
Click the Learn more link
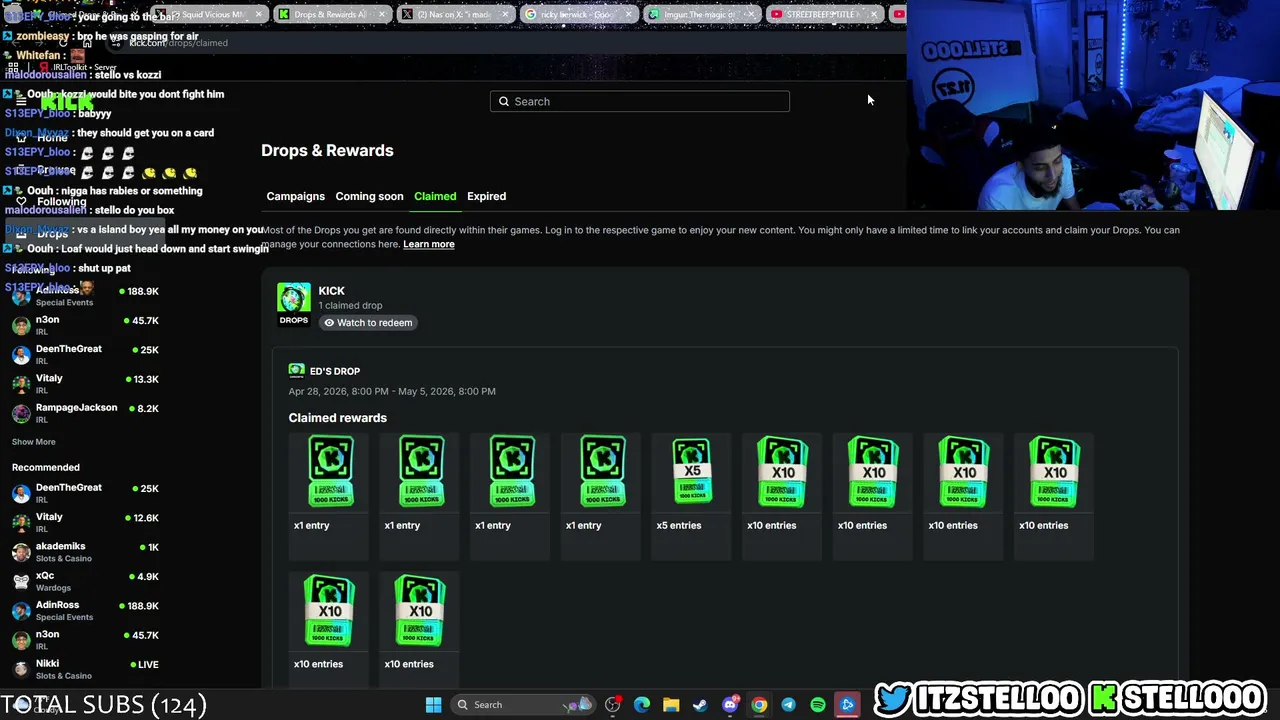(x=428, y=244)
